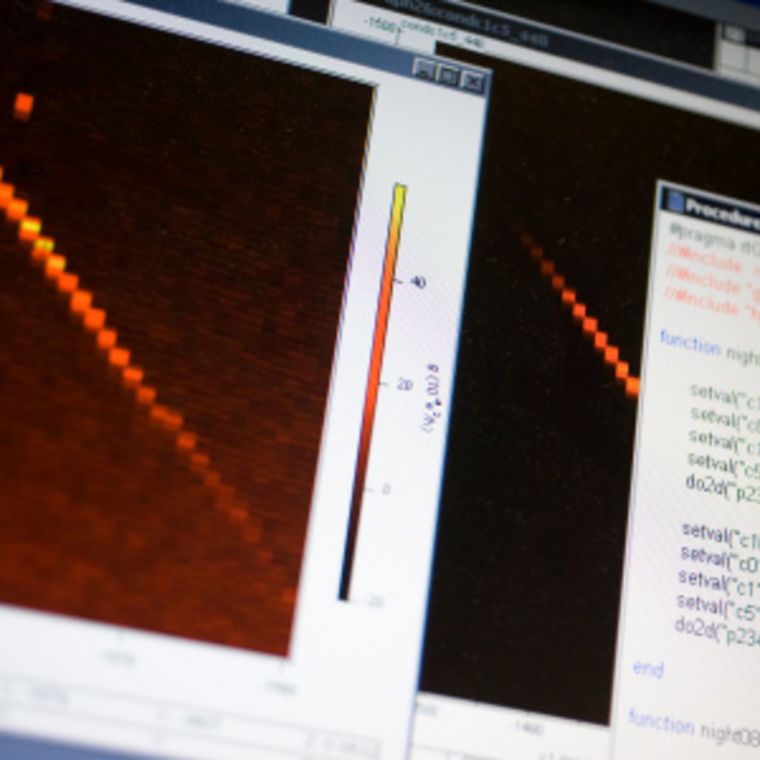Screen dimensions: 760x760
Task: Click the 'end' keyword in procedure code
Action: coord(648,669)
